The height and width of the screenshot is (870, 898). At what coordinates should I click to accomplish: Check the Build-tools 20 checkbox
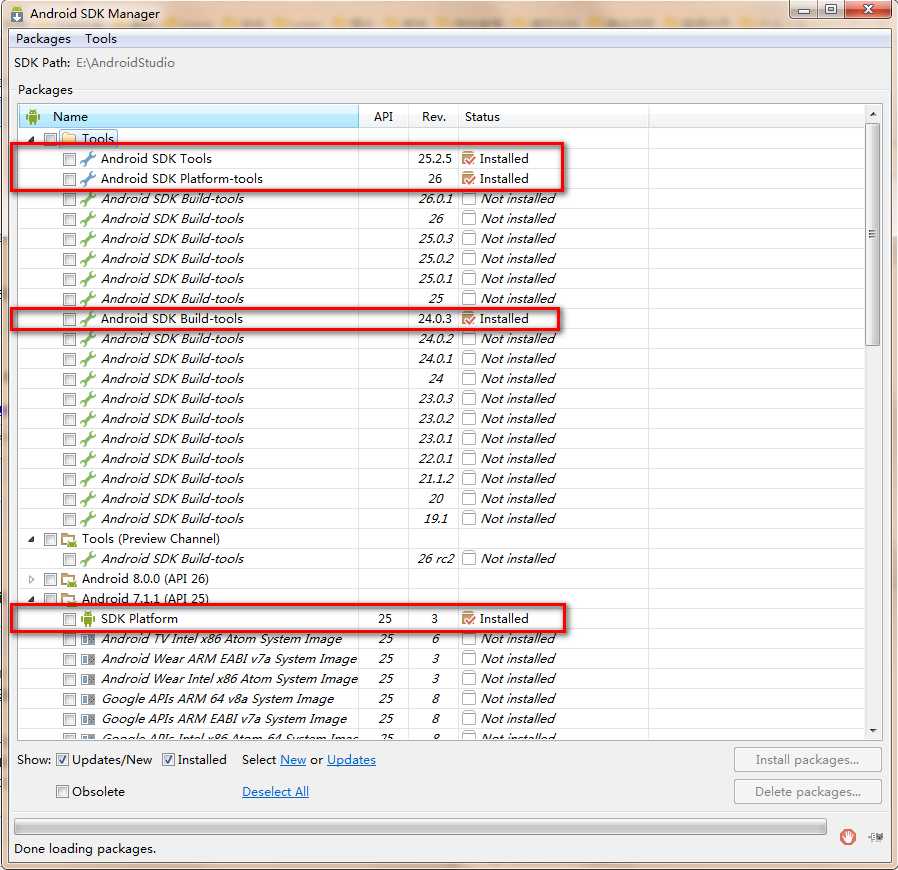[69, 499]
